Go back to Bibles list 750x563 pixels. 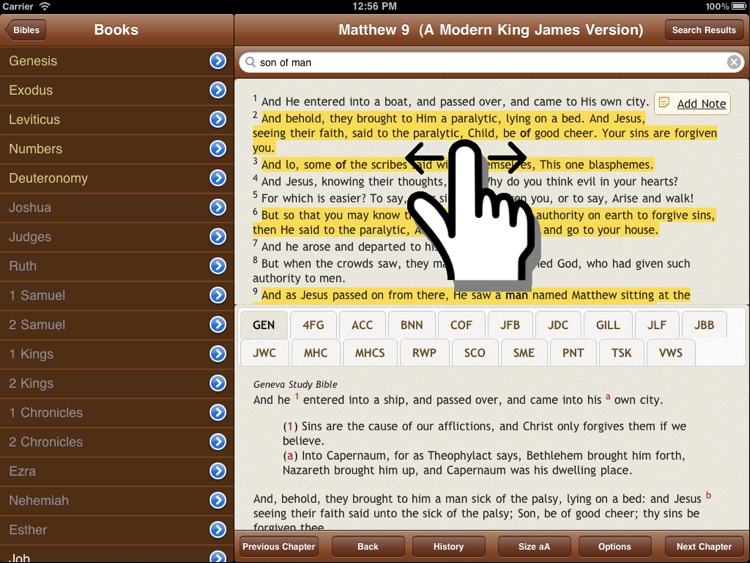[x=25, y=30]
